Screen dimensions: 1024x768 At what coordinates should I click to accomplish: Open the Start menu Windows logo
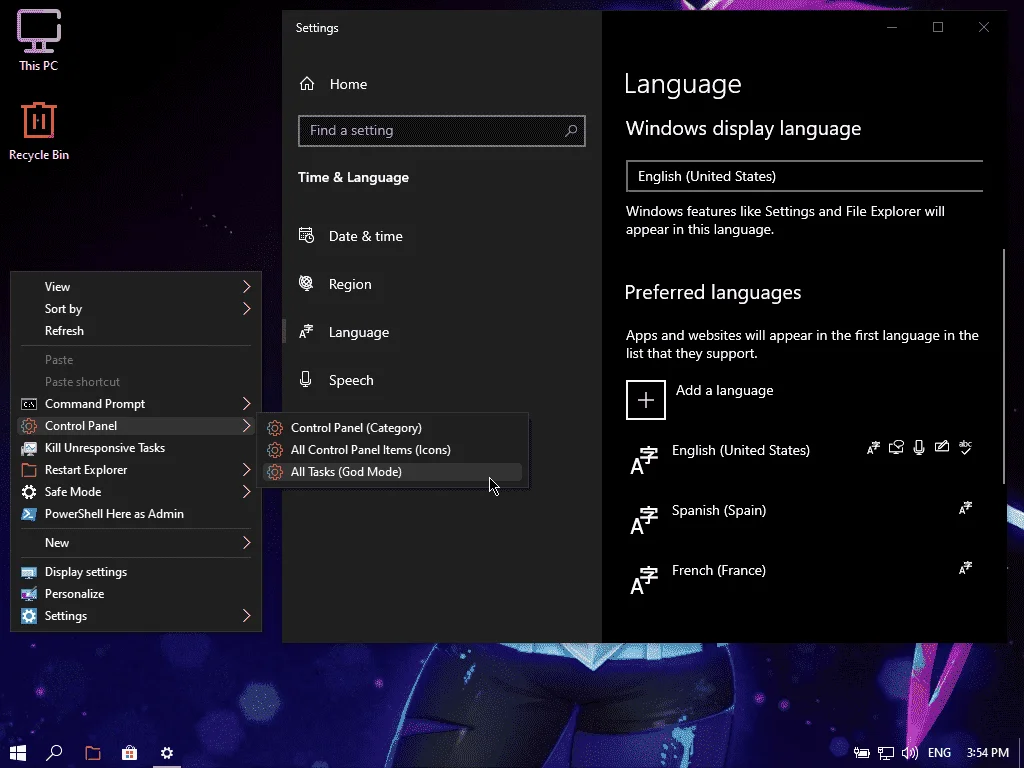(x=18, y=753)
